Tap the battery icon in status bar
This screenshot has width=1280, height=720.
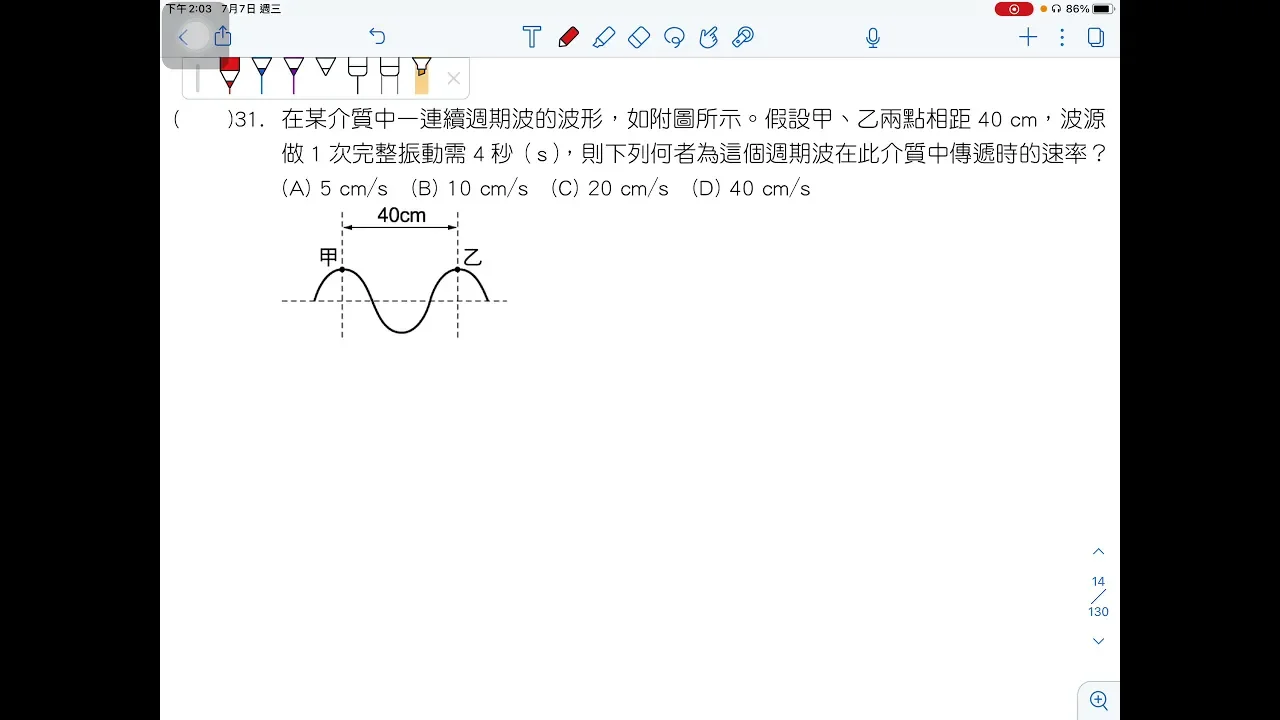pyautogui.click(x=1103, y=9)
